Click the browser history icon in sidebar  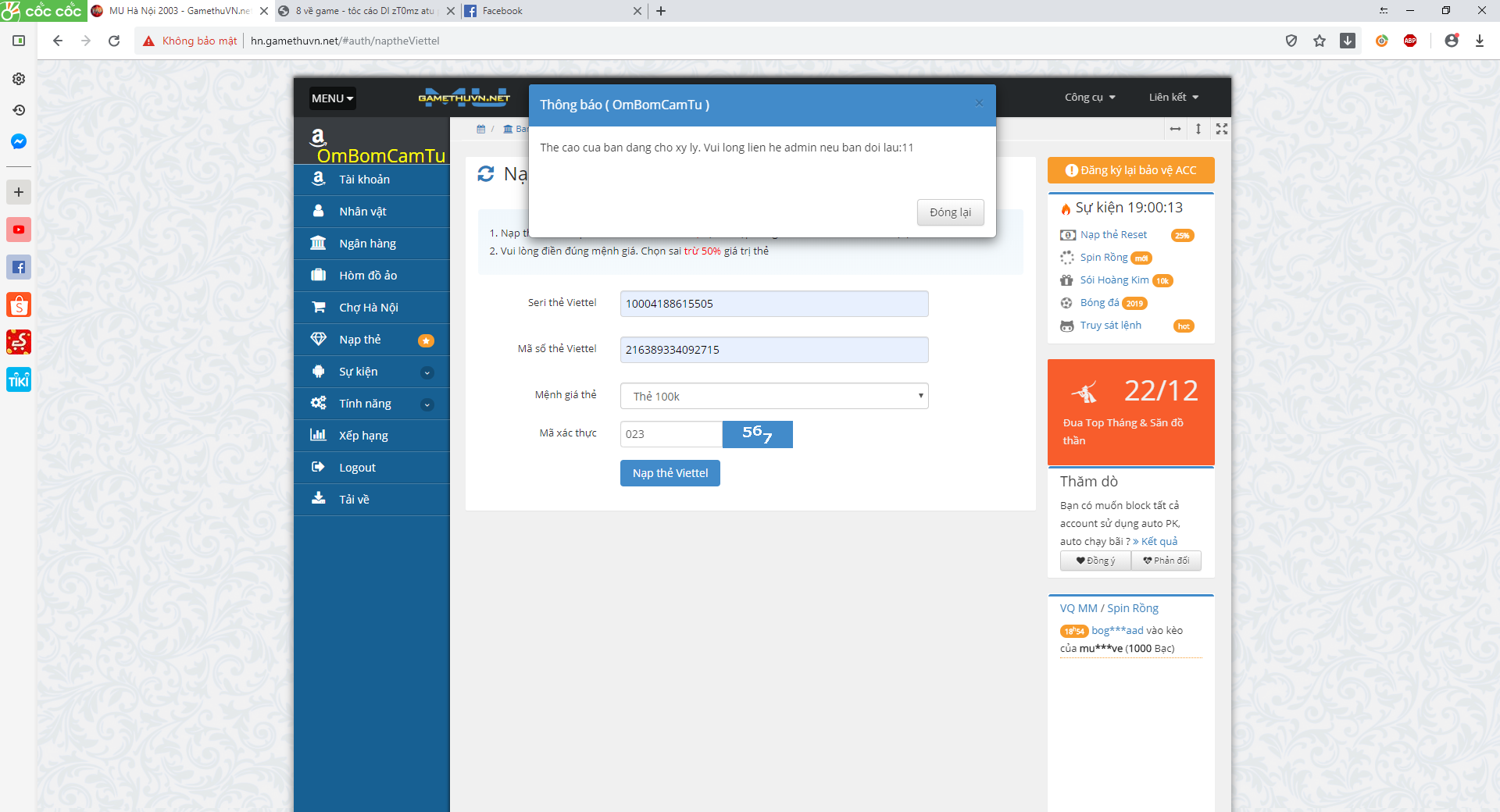click(x=19, y=110)
